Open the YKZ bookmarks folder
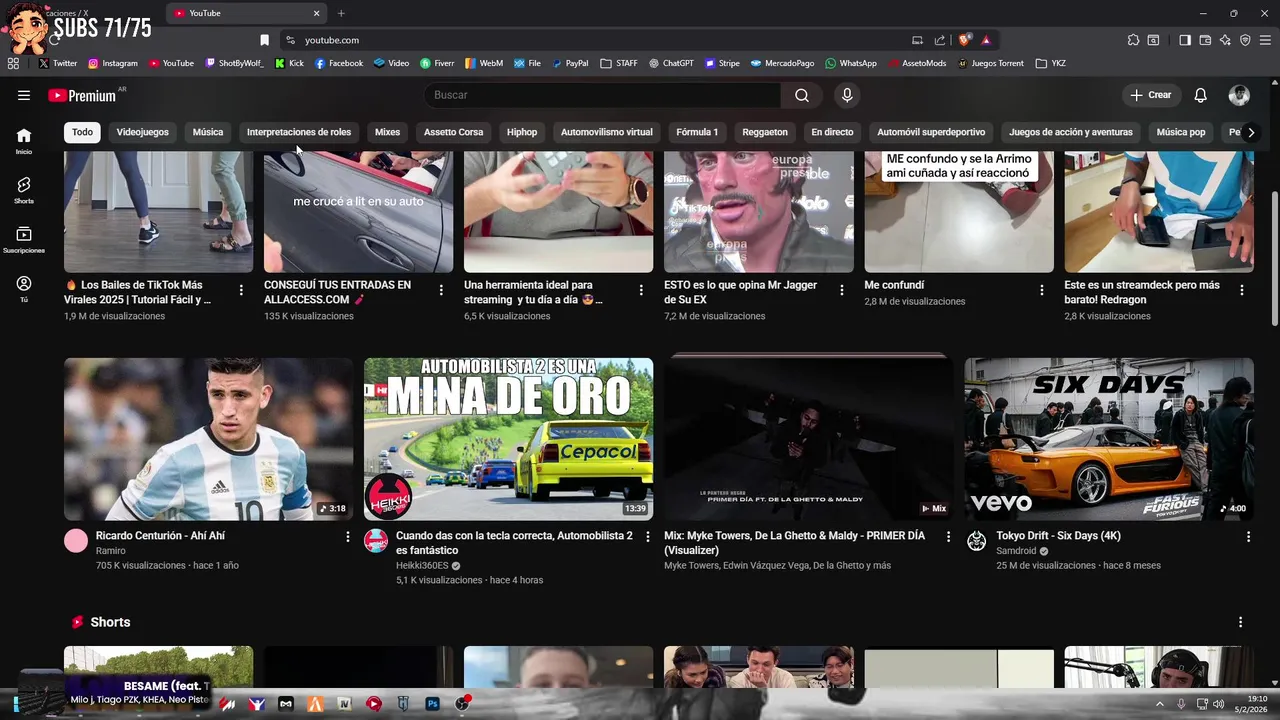Viewport: 1280px width, 720px height. pyautogui.click(x=1050, y=63)
